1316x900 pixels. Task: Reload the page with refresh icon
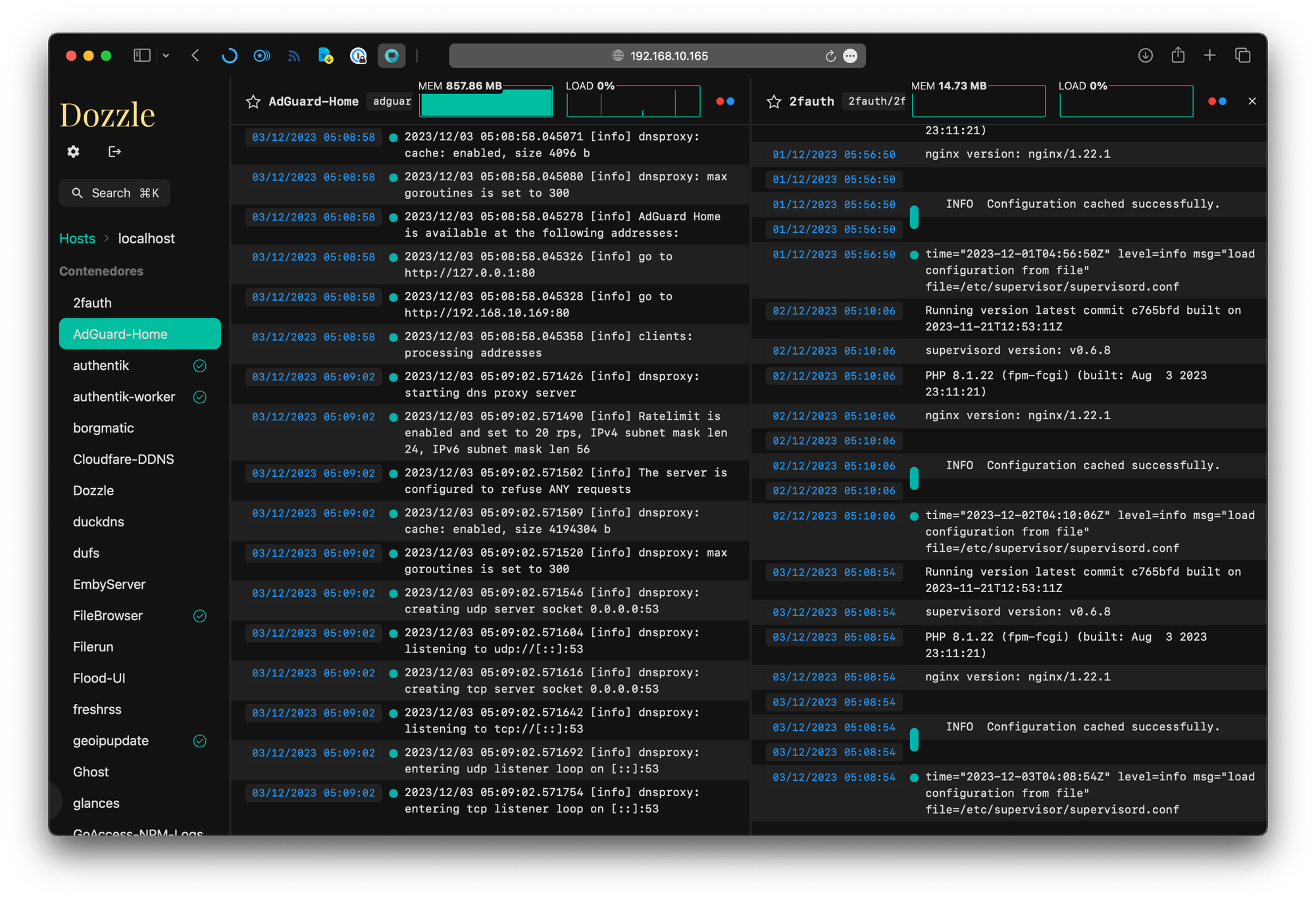(830, 56)
